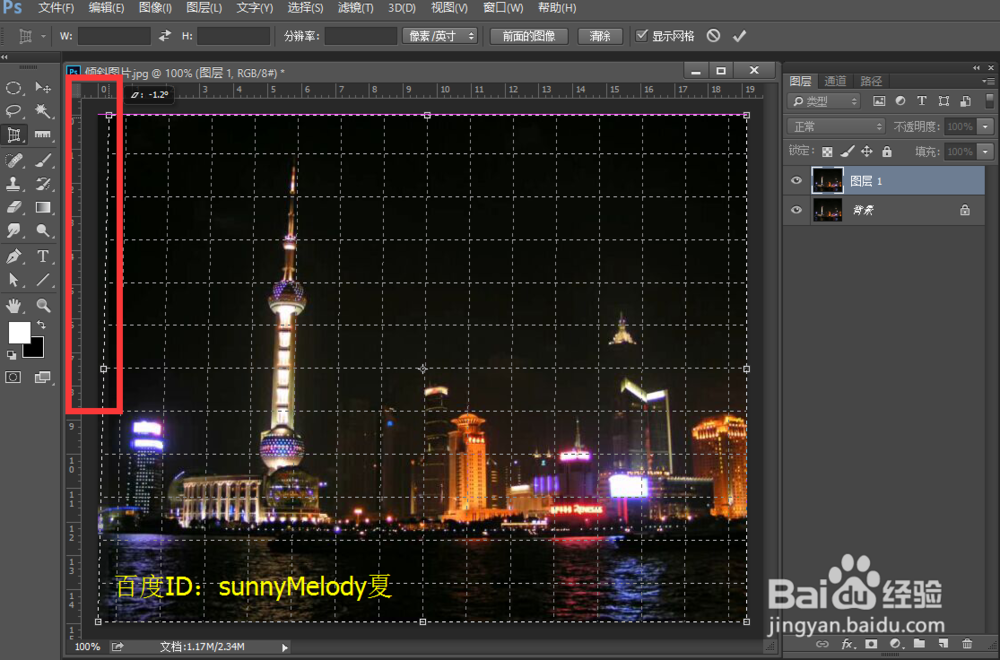Screen dimensions: 1000x660
Task: Select the Horizontal Type tool
Action: pos(43,256)
